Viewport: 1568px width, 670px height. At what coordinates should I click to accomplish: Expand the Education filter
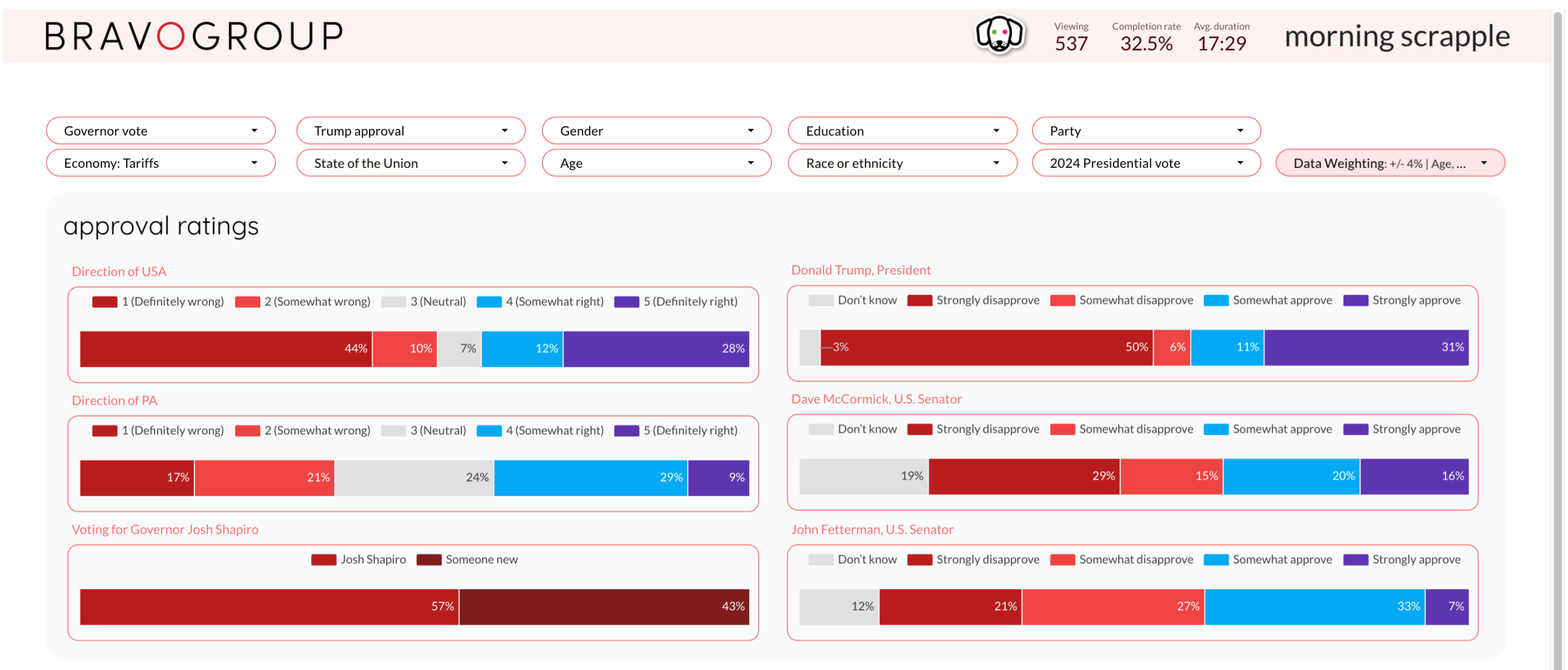pyautogui.click(x=902, y=131)
